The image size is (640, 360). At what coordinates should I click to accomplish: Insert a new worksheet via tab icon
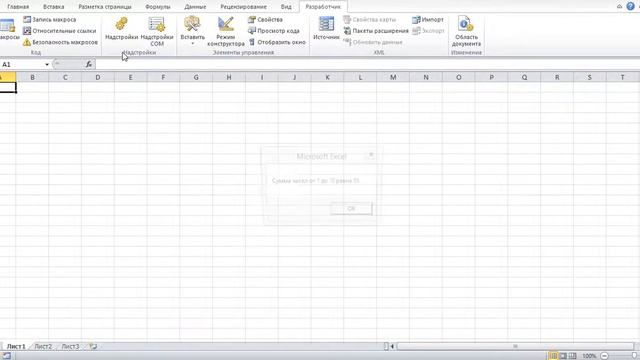pyautogui.click(x=93, y=347)
